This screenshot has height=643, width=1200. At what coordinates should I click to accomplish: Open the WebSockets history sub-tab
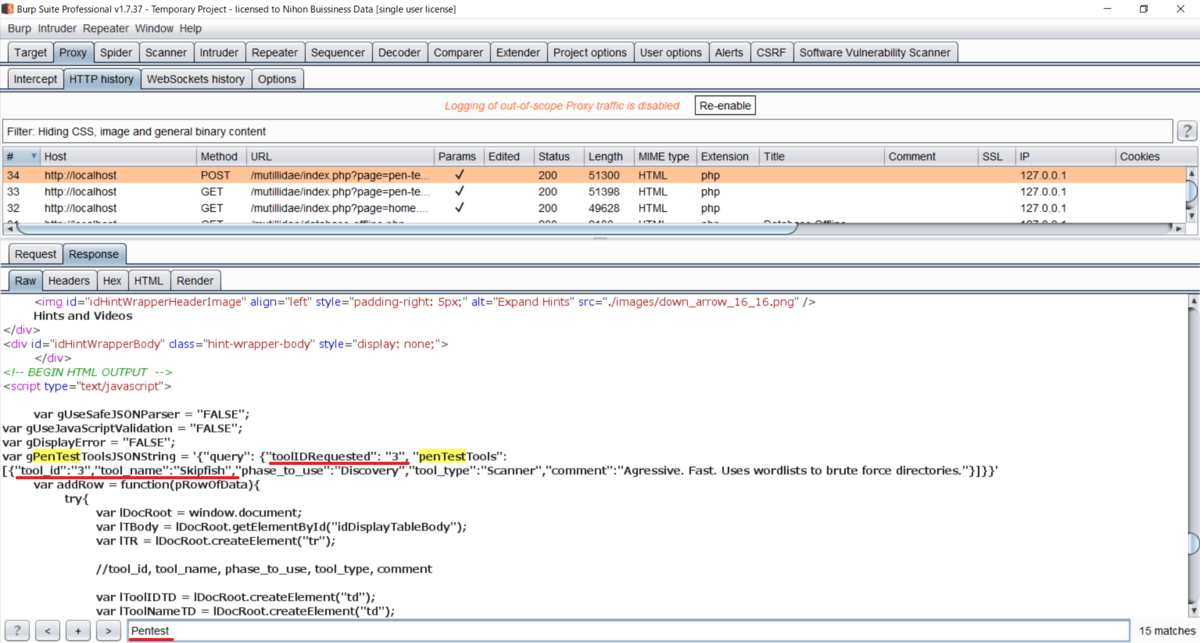tap(195, 79)
